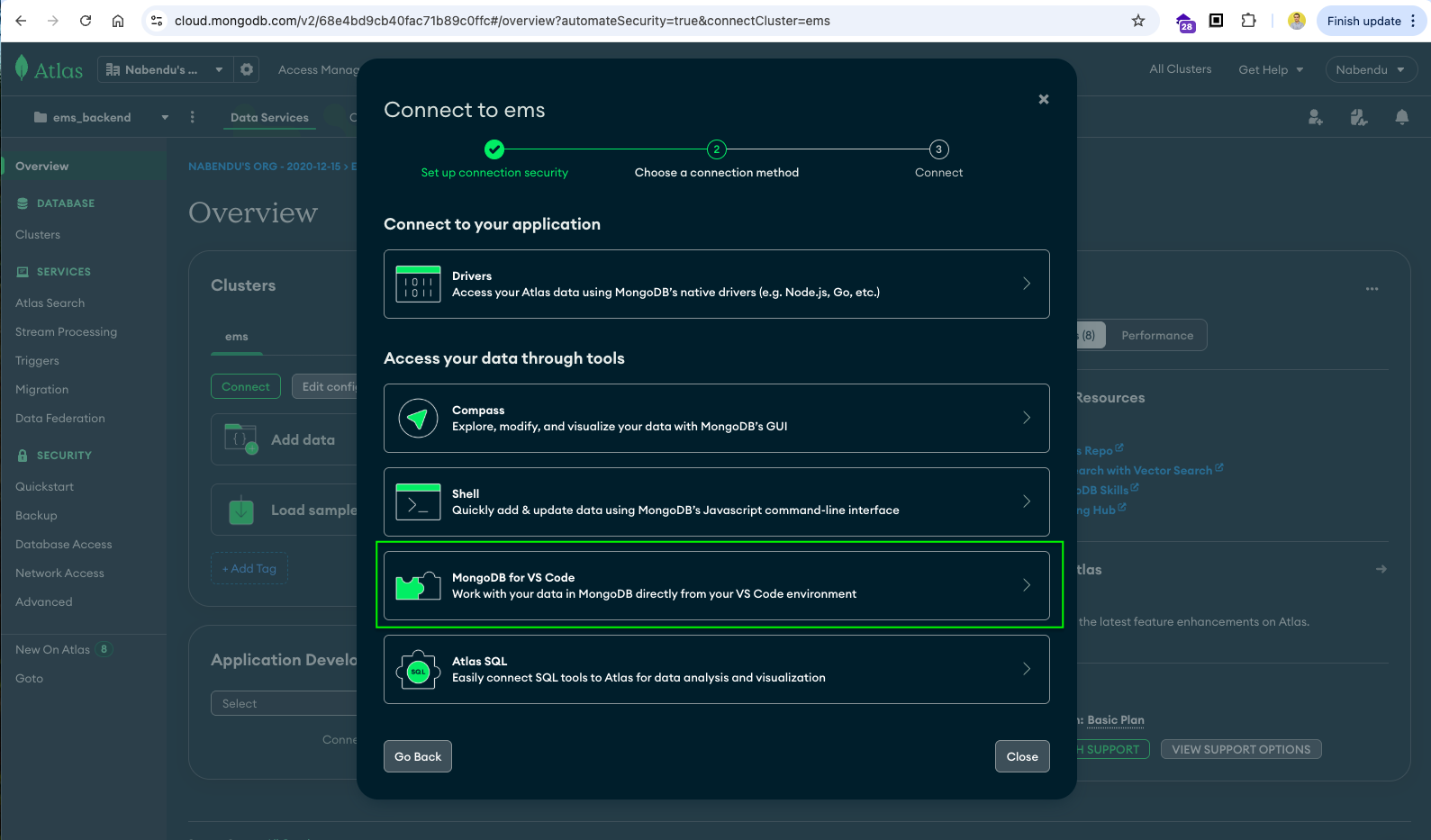Viewport: 1431px width, 840px height.
Task: Open the Shell connection option
Action: click(x=716, y=501)
